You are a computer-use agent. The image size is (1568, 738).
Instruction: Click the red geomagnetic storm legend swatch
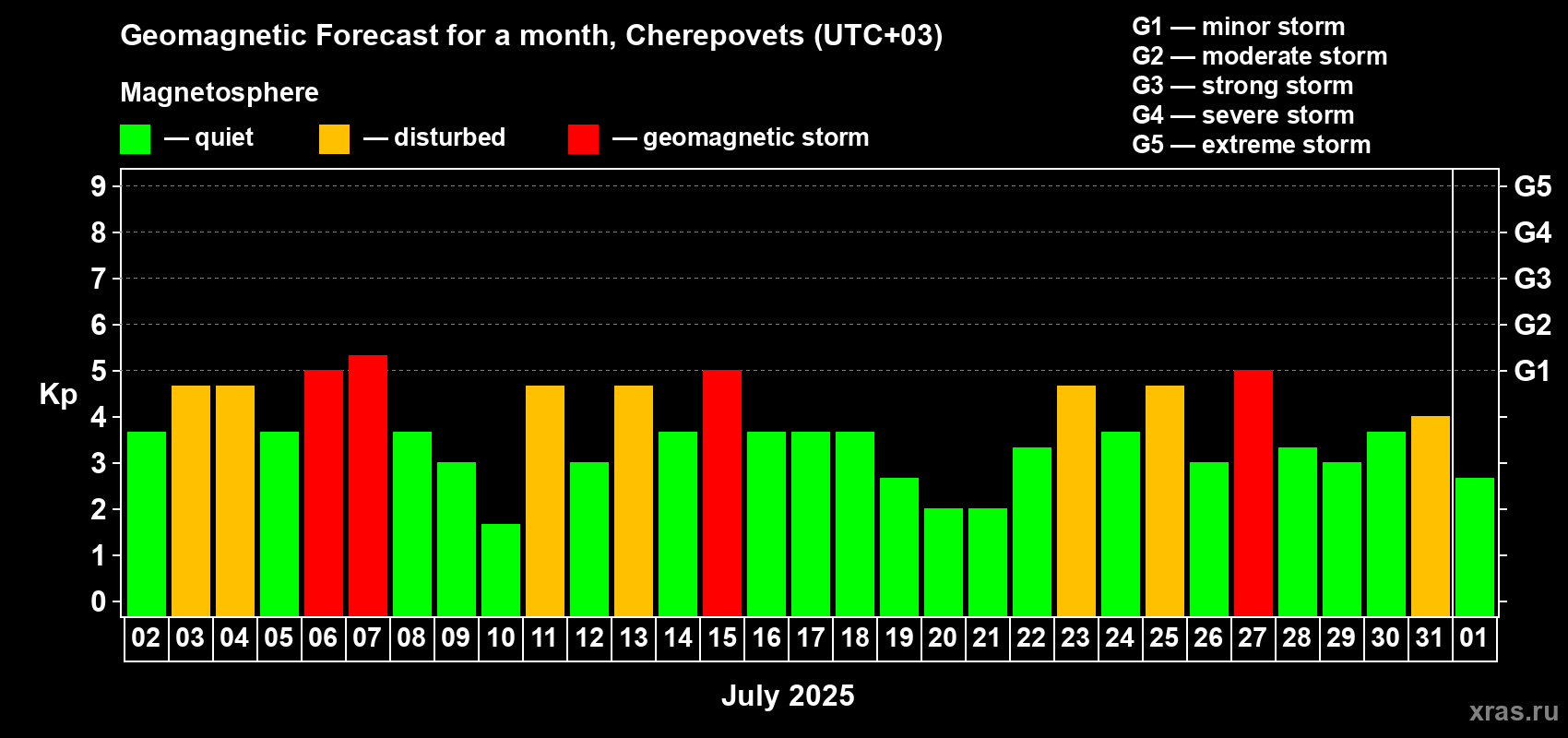point(583,139)
